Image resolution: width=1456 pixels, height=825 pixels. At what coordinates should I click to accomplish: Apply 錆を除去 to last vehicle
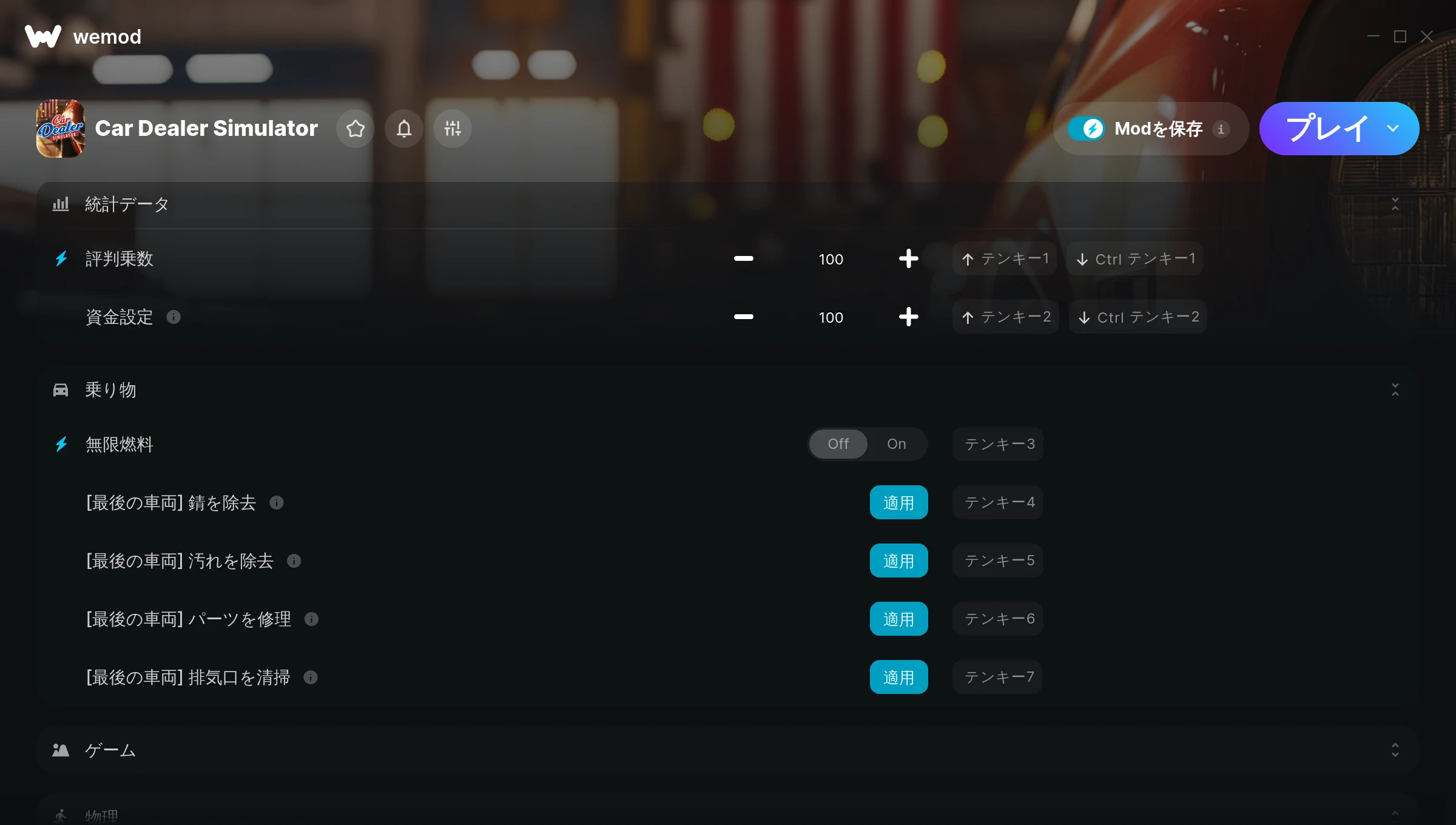coord(898,502)
